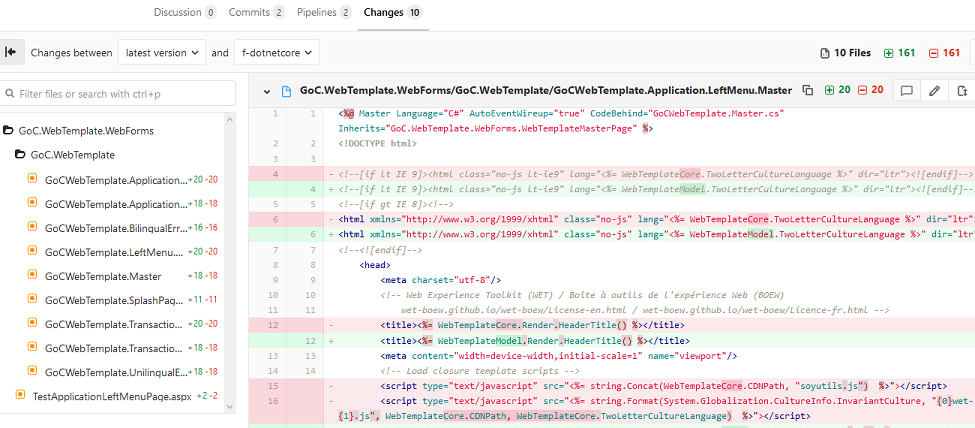The height and width of the screenshot is (428, 975).
Task: Open the 'latest version' dropdown
Action: tap(162, 52)
